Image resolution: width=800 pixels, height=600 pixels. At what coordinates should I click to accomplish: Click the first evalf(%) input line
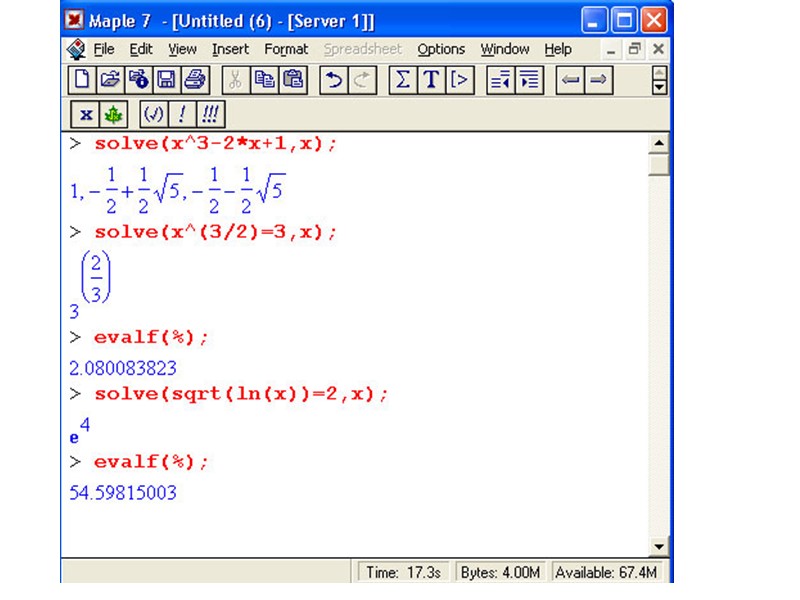click(151, 337)
